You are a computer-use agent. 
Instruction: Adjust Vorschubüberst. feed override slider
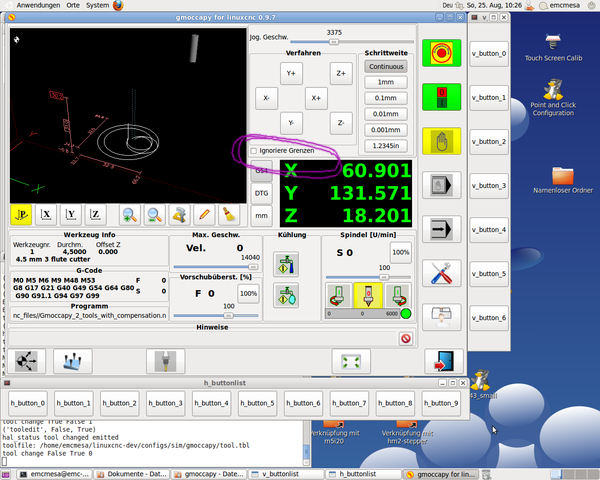pos(228,315)
